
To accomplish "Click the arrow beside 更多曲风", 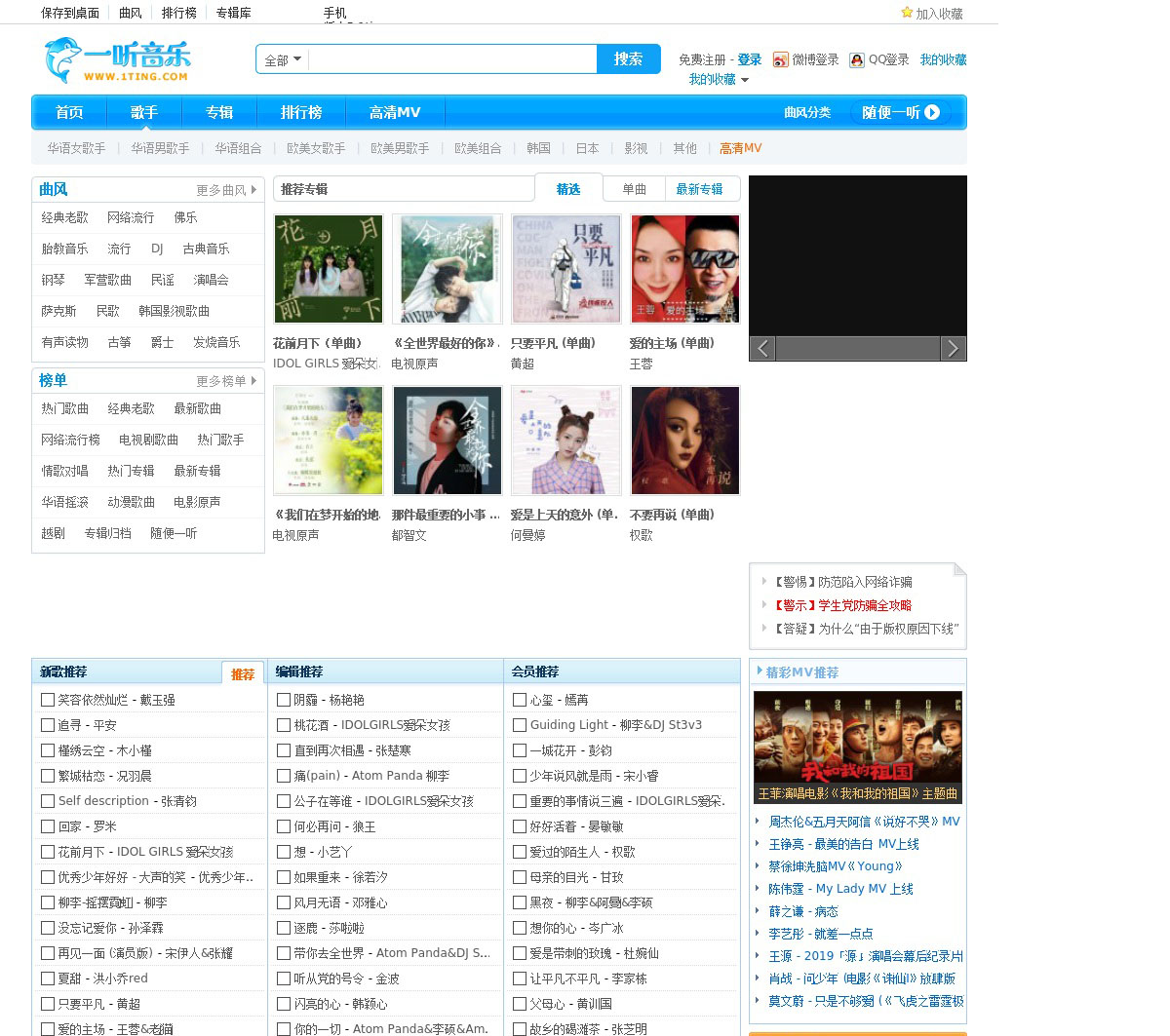I will [x=254, y=190].
